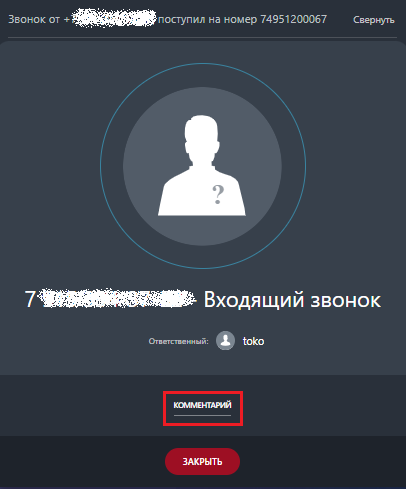This screenshot has height=489, width=406.
Task: Click the Входящий звонок status text
Action: click(x=292, y=299)
